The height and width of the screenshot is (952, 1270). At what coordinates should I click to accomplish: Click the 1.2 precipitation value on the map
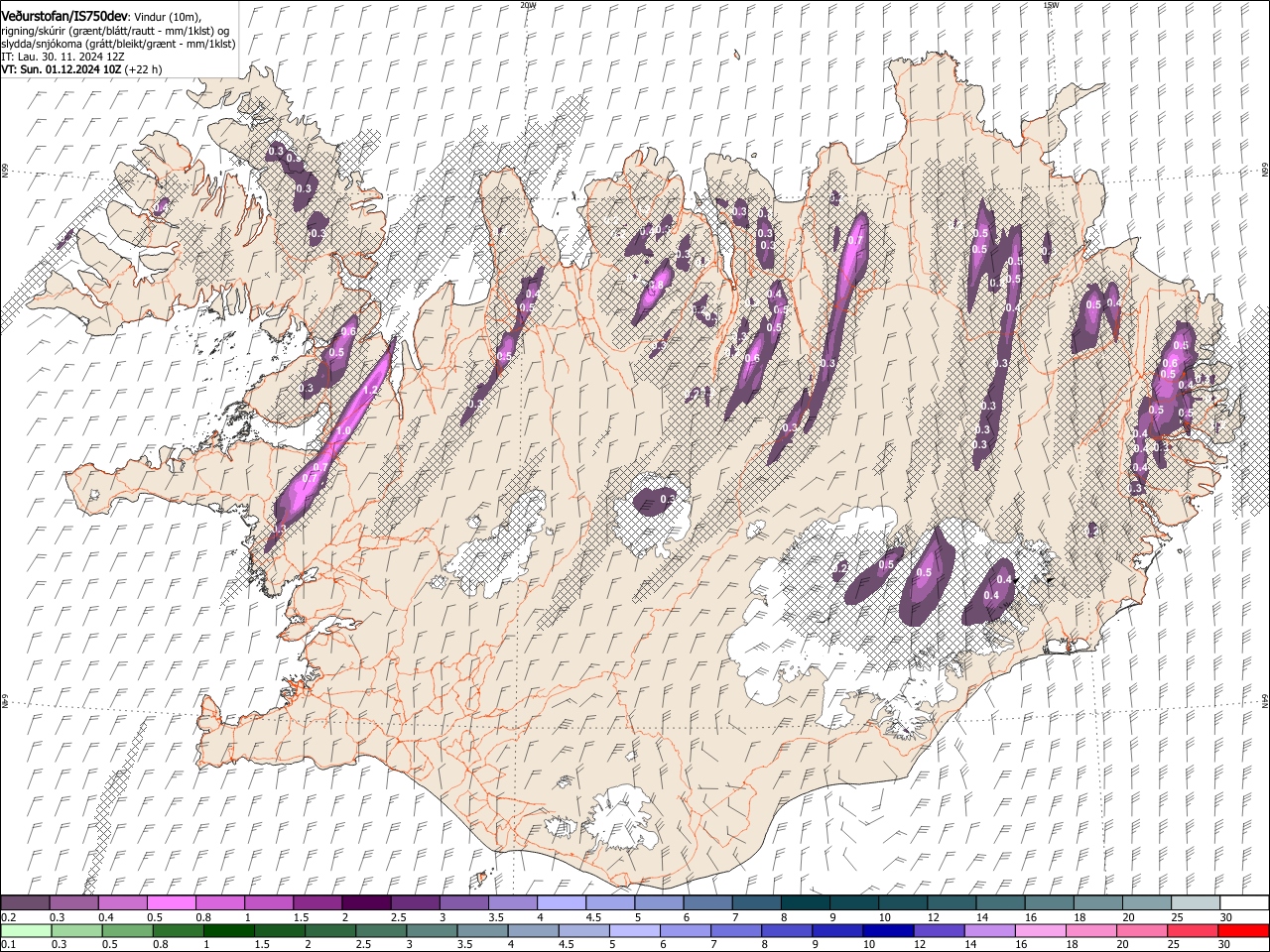372,391
